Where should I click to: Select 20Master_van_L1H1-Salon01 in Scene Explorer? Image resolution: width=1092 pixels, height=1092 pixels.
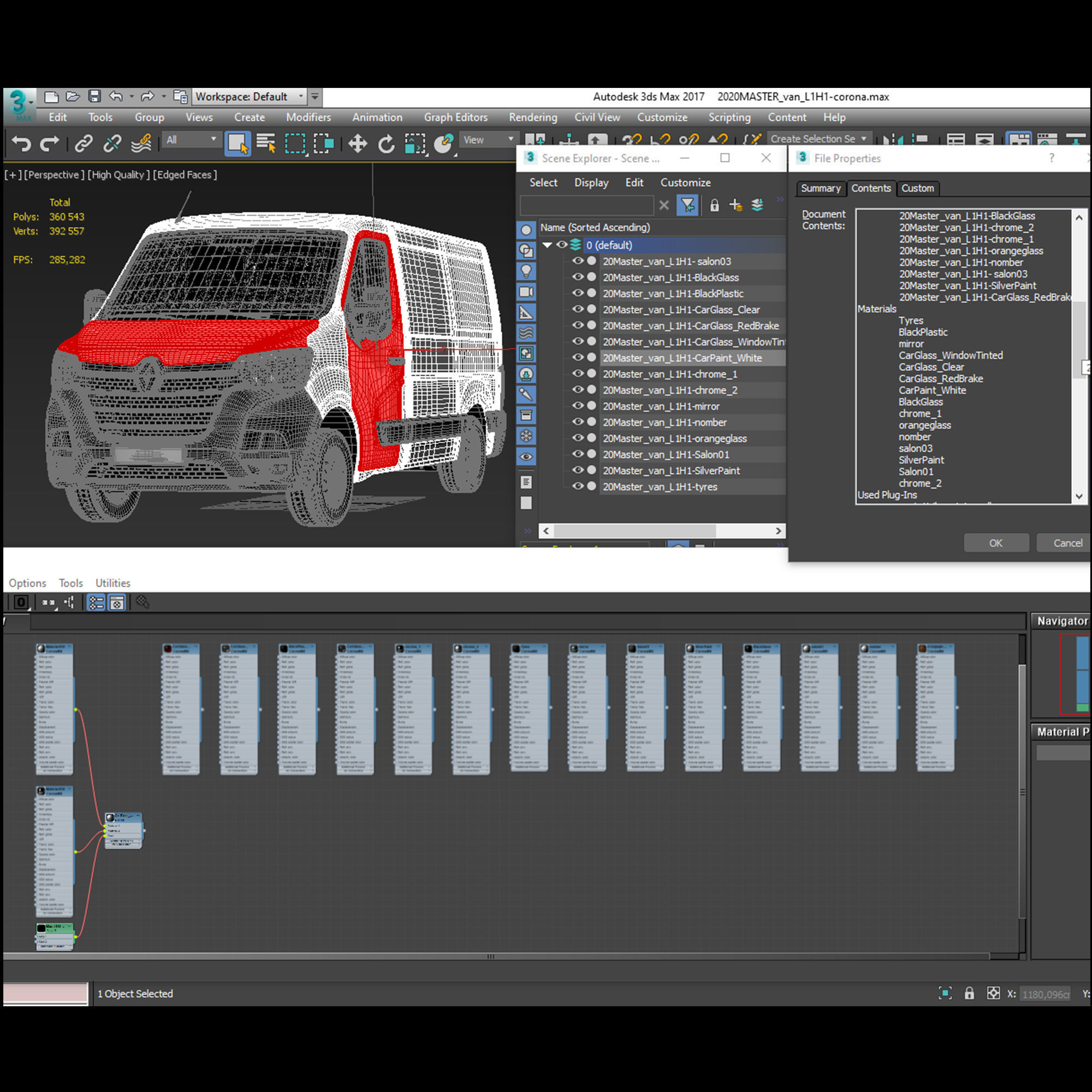pyautogui.click(x=666, y=454)
